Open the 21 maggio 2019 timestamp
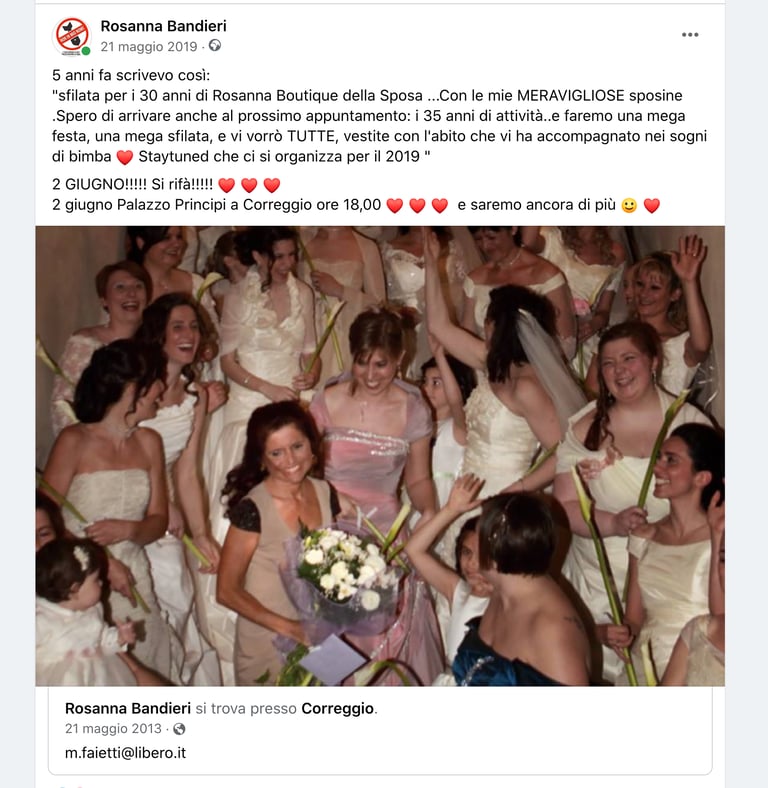 149,47
